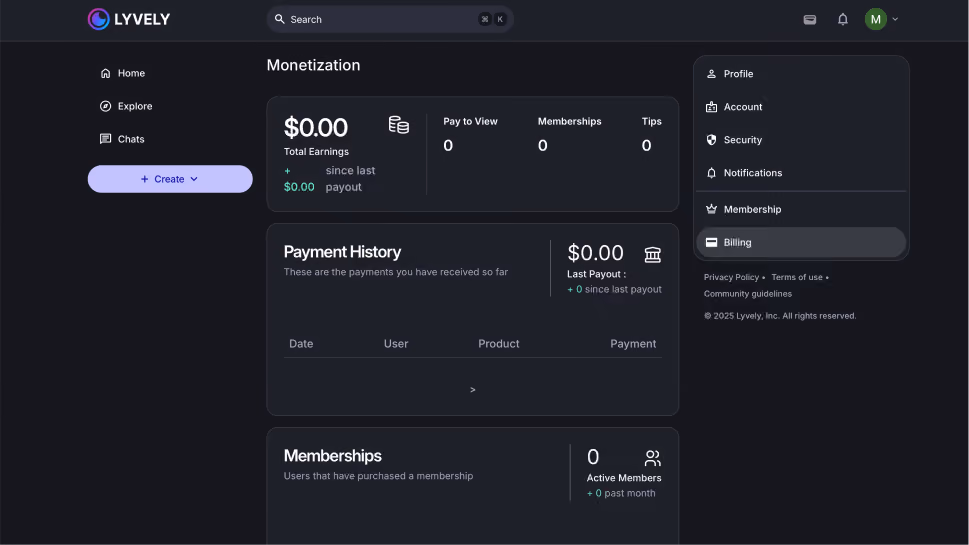Click the Account badge icon
Viewport: 969px width, 545px height.
(x=711, y=107)
